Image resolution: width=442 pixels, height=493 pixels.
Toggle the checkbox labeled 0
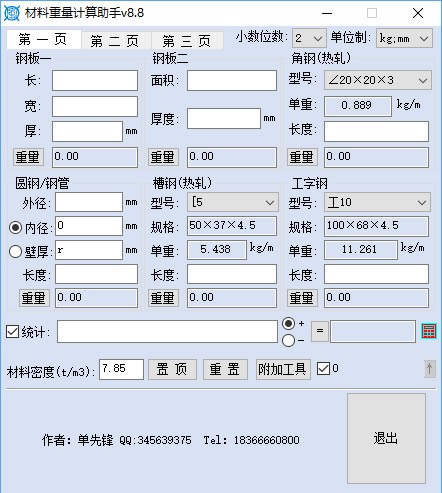(x=323, y=369)
